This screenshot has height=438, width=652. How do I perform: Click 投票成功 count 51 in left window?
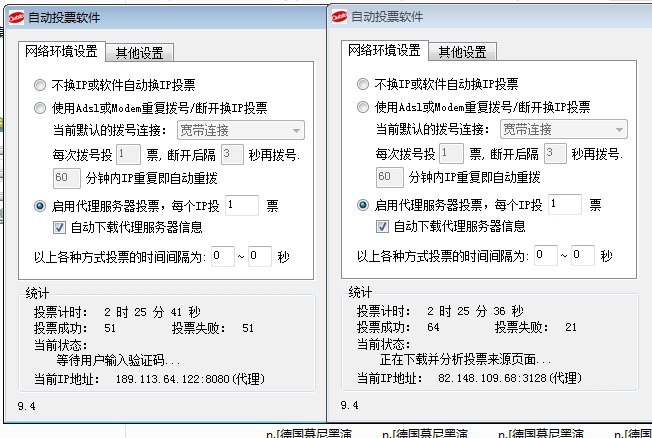coord(110,329)
